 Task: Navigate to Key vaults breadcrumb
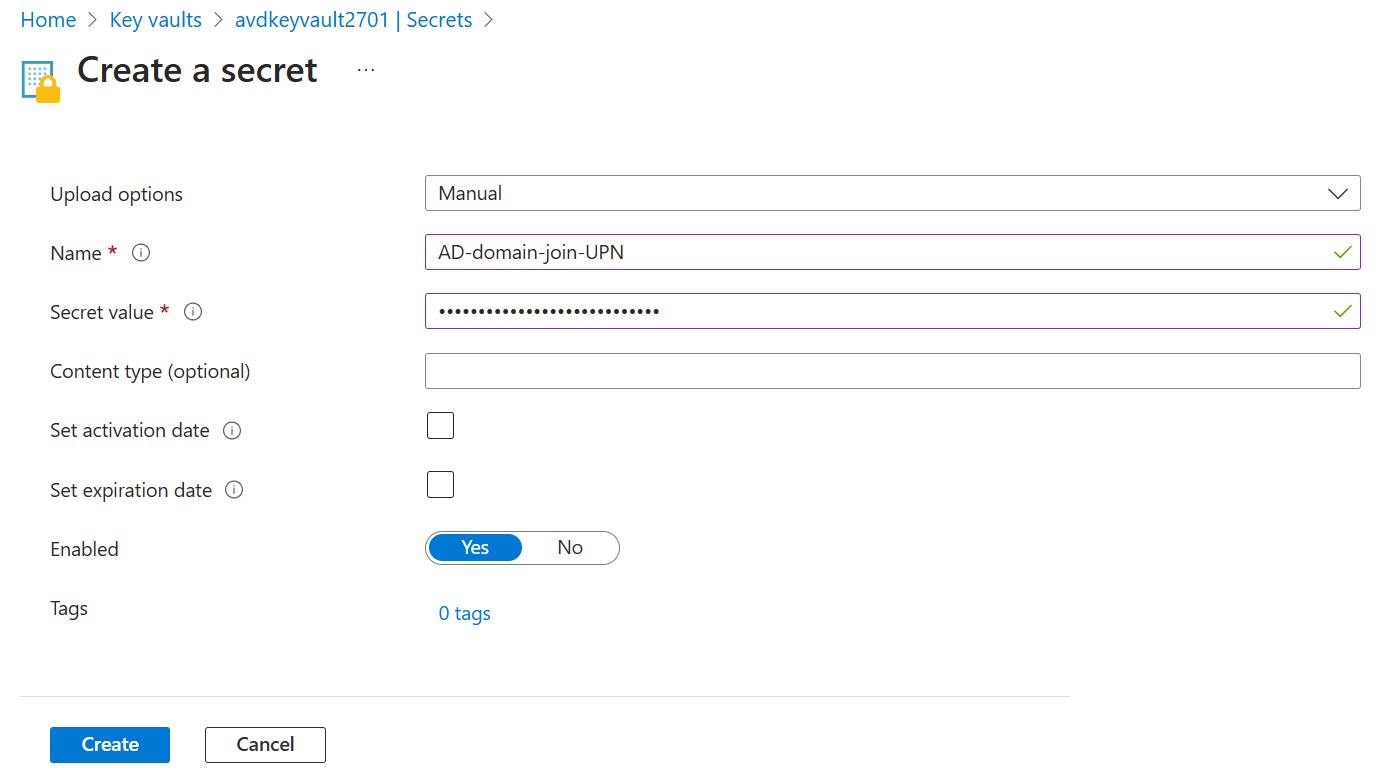tap(155, 20)
